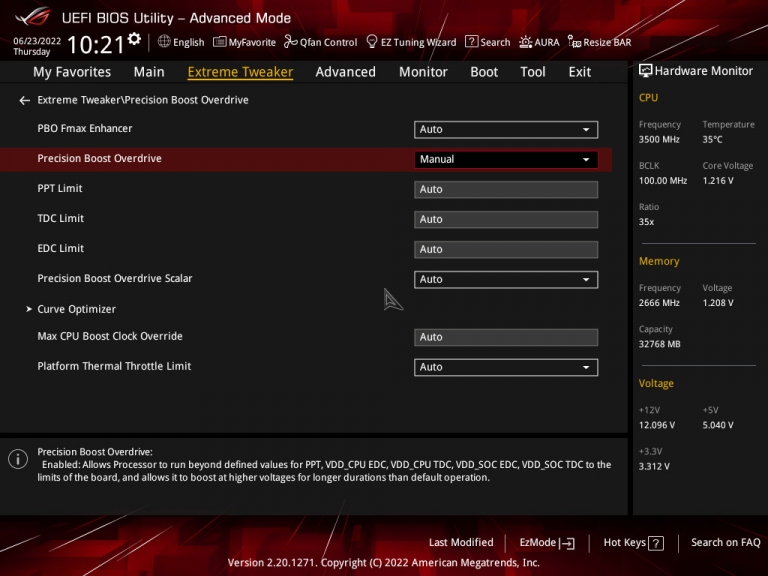This screenshot has width=768, height=576.
Task: Open the Search tool in the toolbar
Action: [x=487, y=42]
